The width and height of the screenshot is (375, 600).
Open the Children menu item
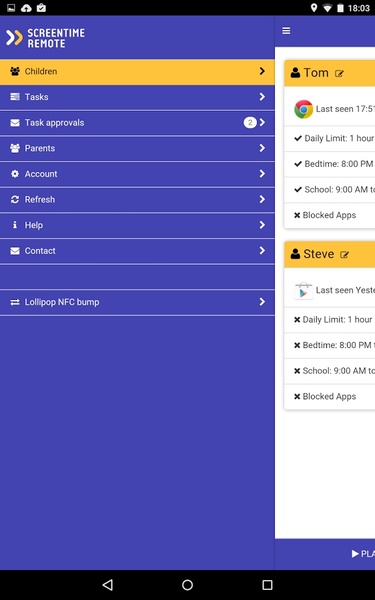tap(137, 72)
